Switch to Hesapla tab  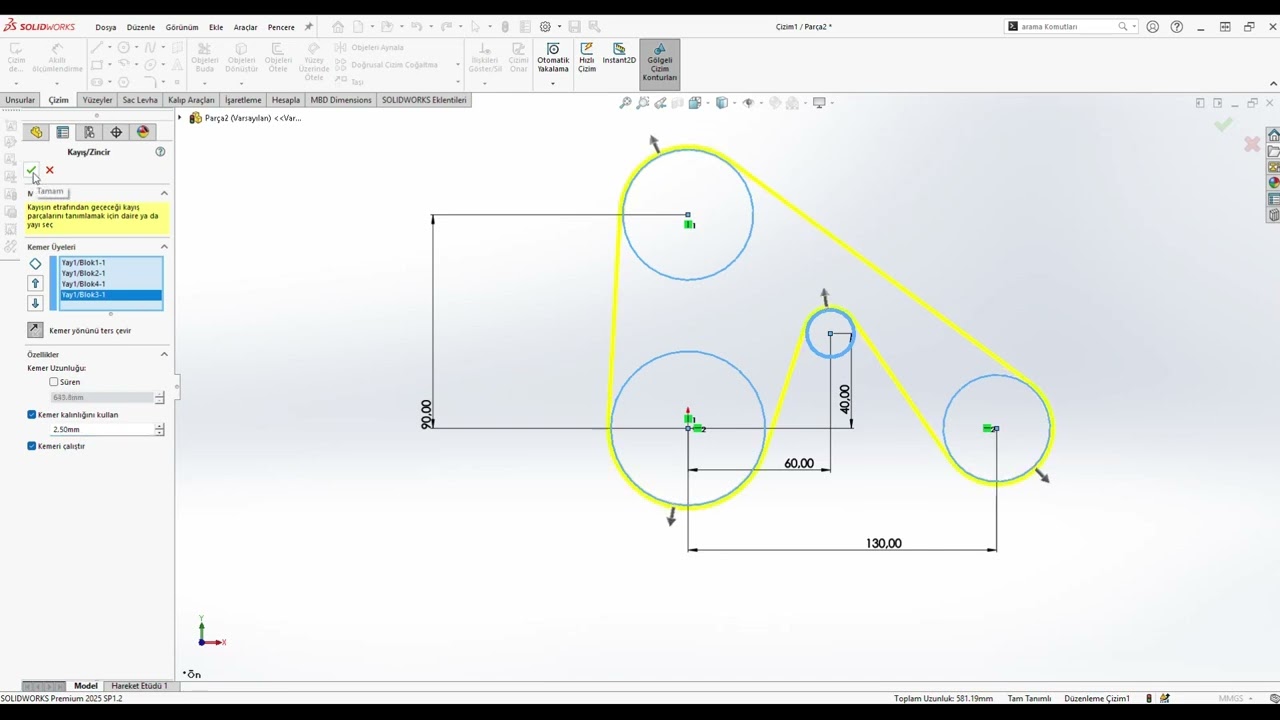286,100
